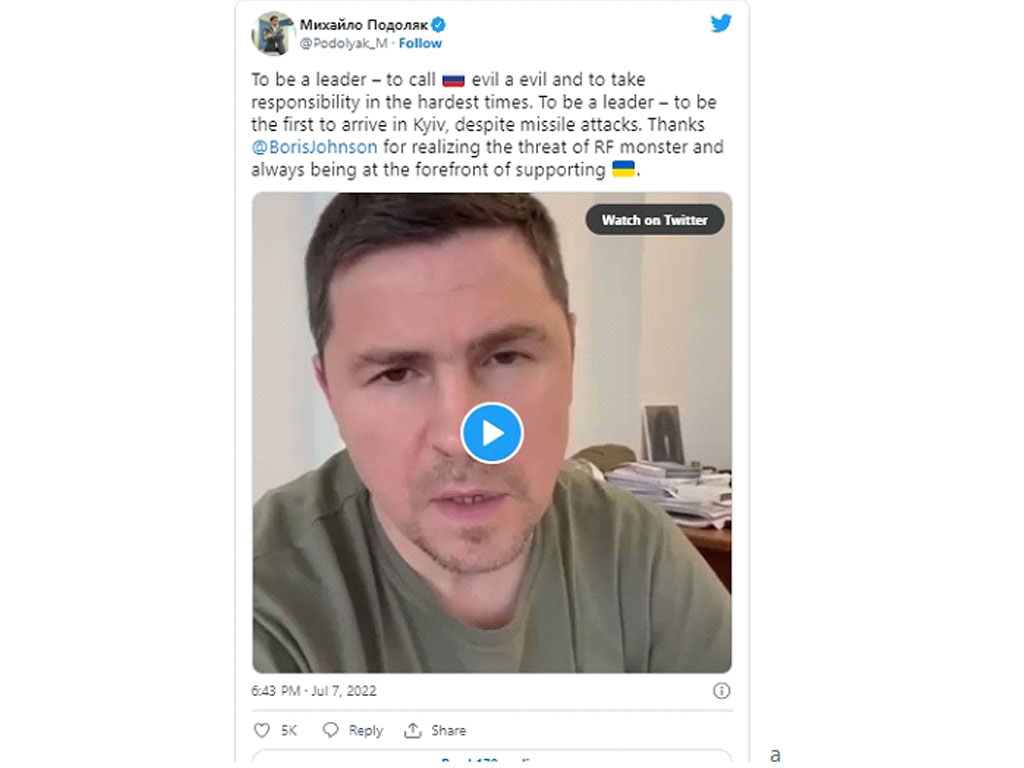Click the Russian flag emoji in tweet
The height and width of the screenshot is (768, 1024).
click(453, 80)
